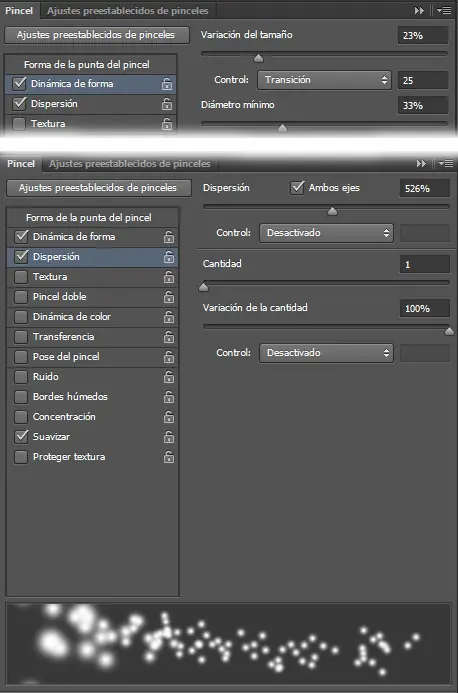
Task: Open the lower panel's flyout menu icon
Action: [x=446, y=164]
